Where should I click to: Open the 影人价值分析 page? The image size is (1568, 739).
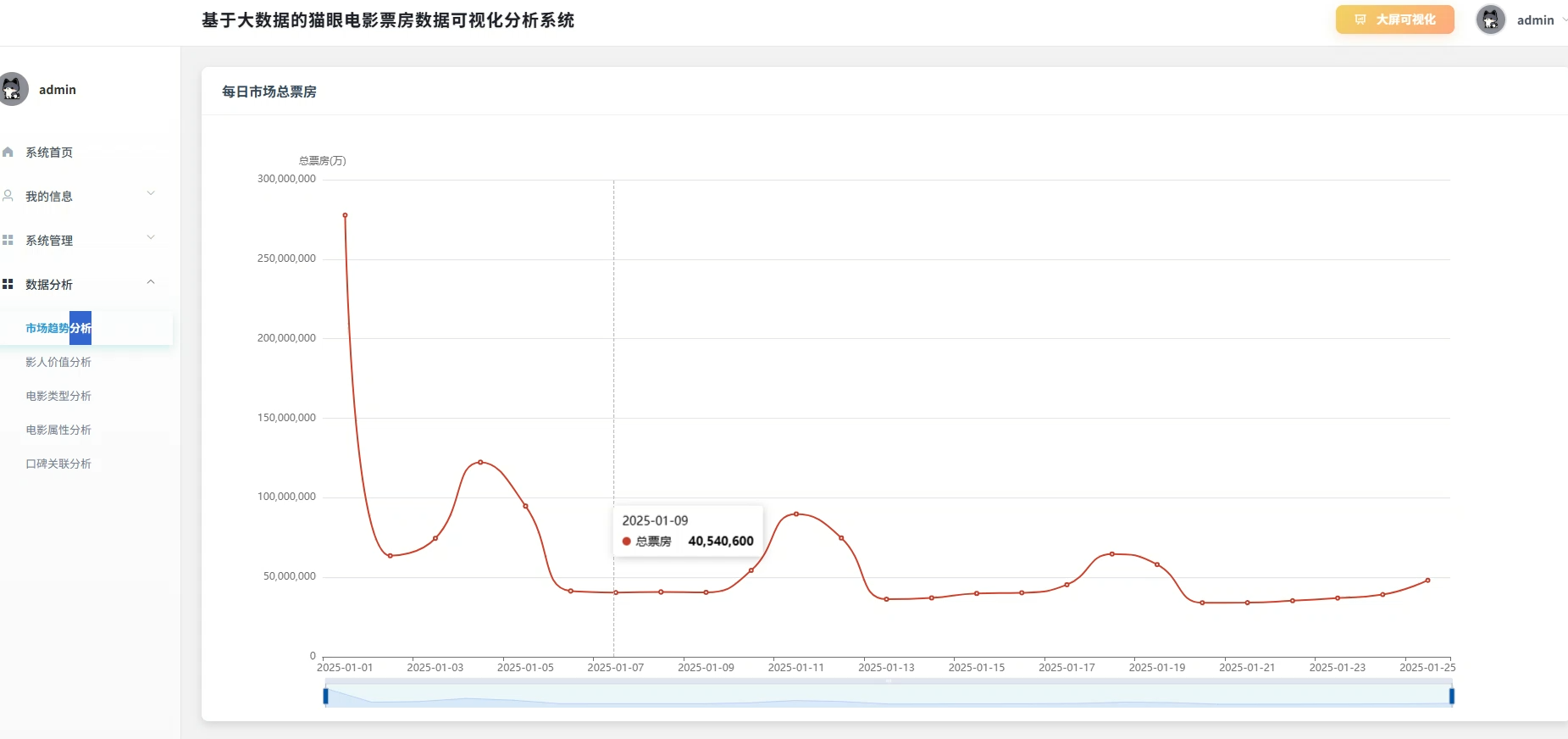58,363
